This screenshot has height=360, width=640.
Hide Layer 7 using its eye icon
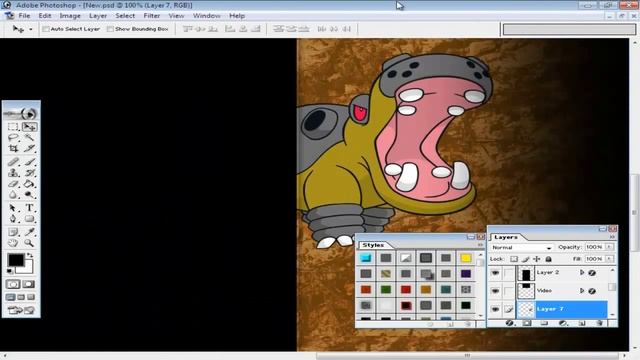pyautogui.click(x=495, y=309)
